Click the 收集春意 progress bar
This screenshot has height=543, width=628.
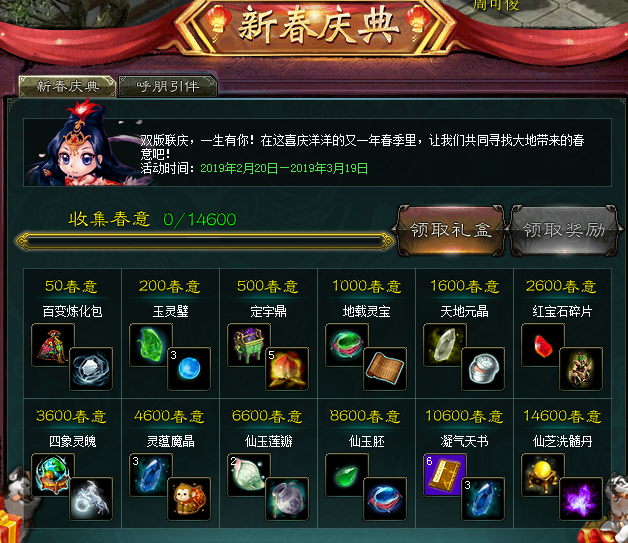point(205,241)
